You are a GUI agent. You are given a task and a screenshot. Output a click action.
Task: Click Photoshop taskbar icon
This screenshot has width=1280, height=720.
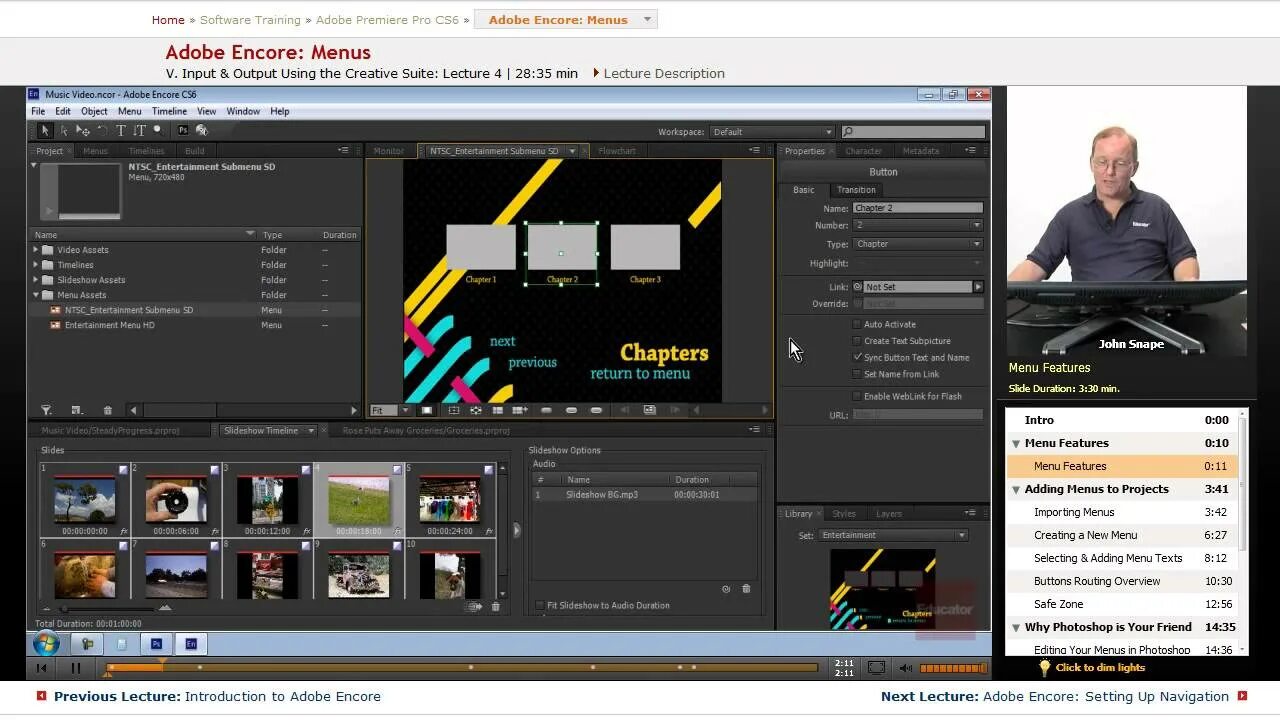tap(156, 644)
